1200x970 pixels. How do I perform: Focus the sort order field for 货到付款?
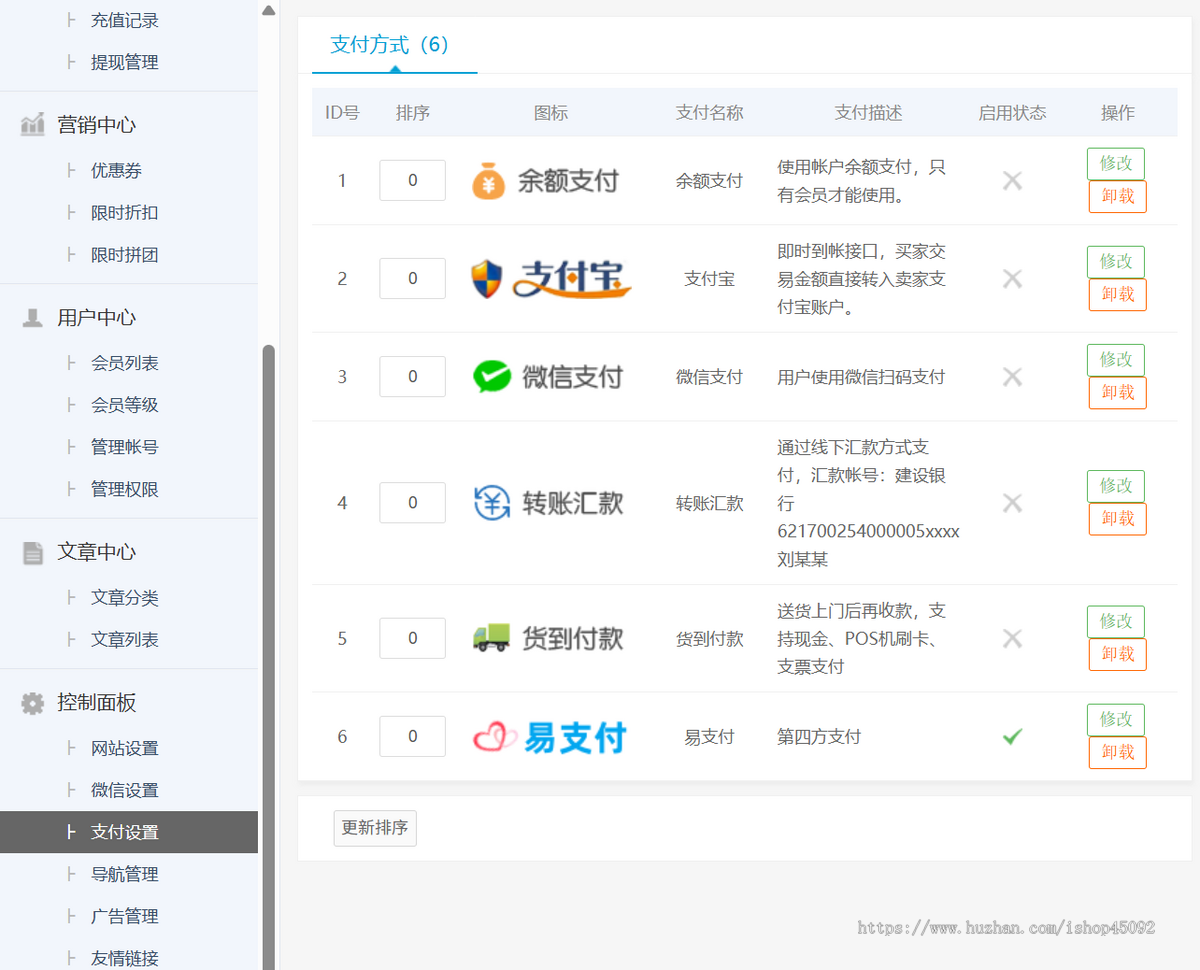click(412, 638)
